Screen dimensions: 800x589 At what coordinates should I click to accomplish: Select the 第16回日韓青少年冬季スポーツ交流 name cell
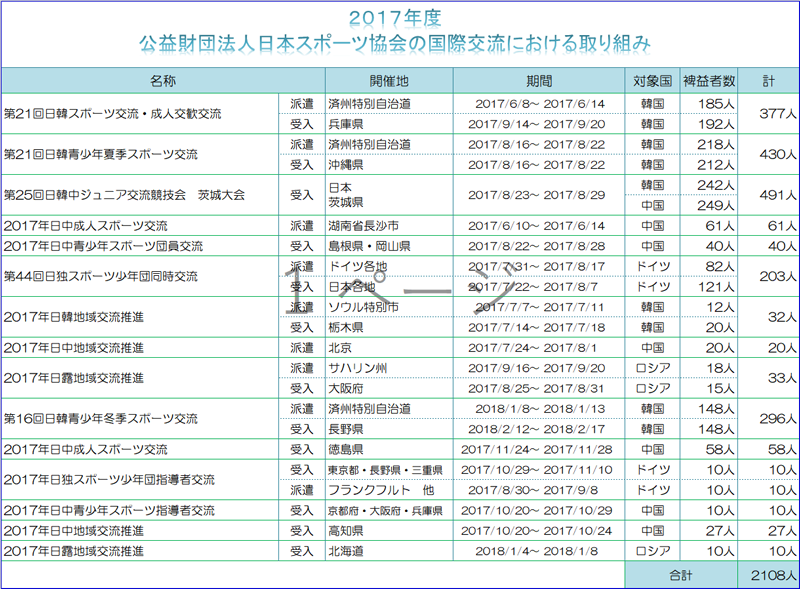(x=140, y=419)
